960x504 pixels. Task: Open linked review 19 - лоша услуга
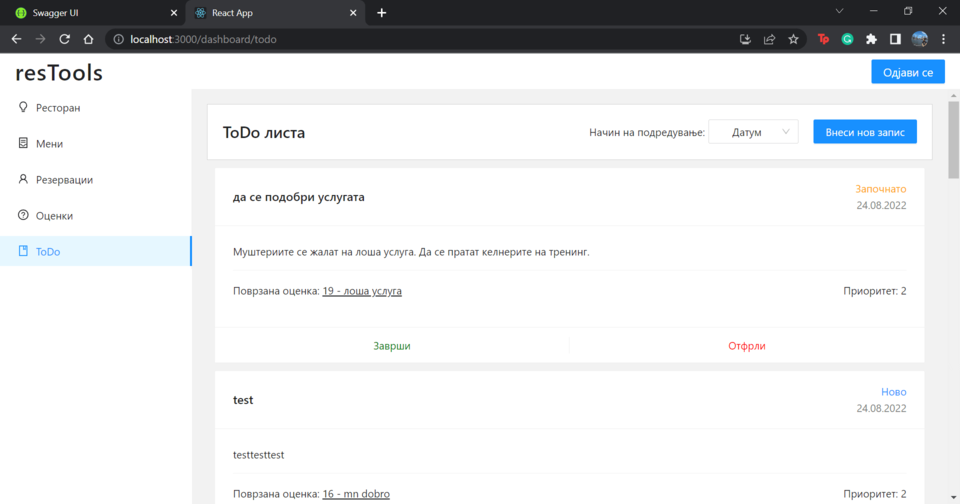coord(362,291)
